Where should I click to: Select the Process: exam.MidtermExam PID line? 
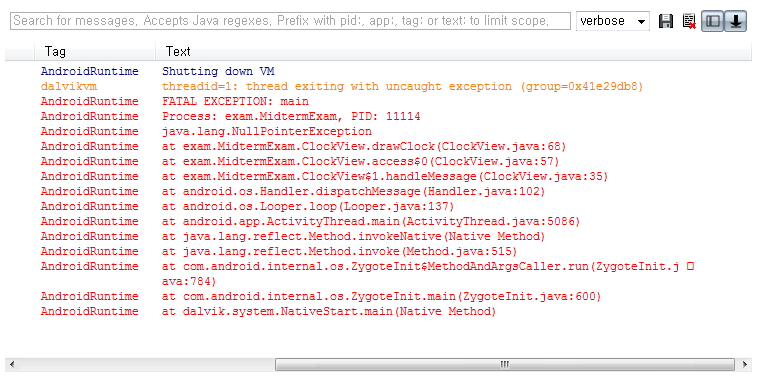(x=378, y=116)
